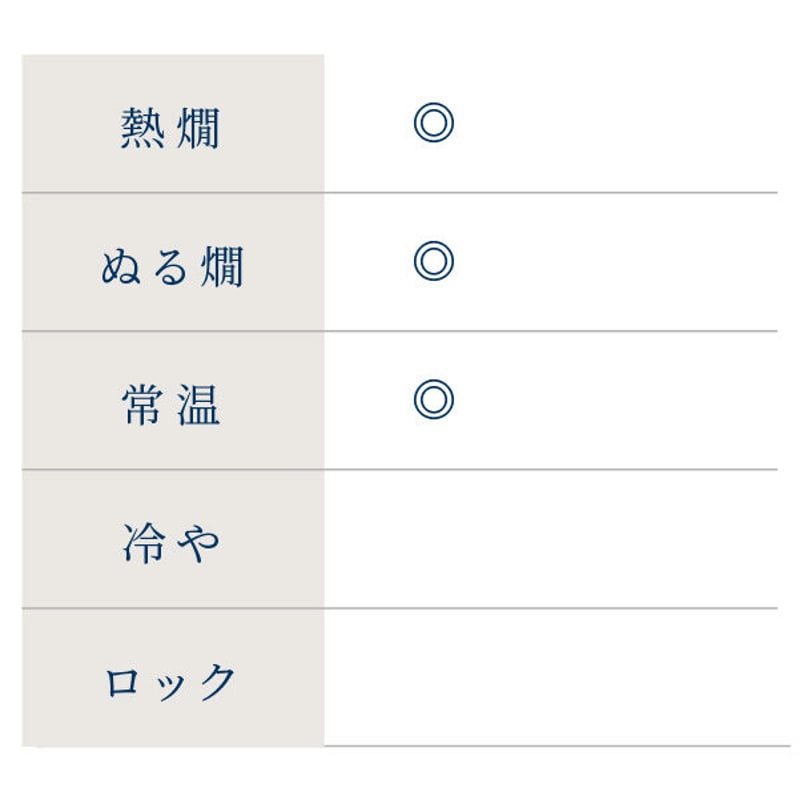Click the 熱 kanji character

coord(142,128)
